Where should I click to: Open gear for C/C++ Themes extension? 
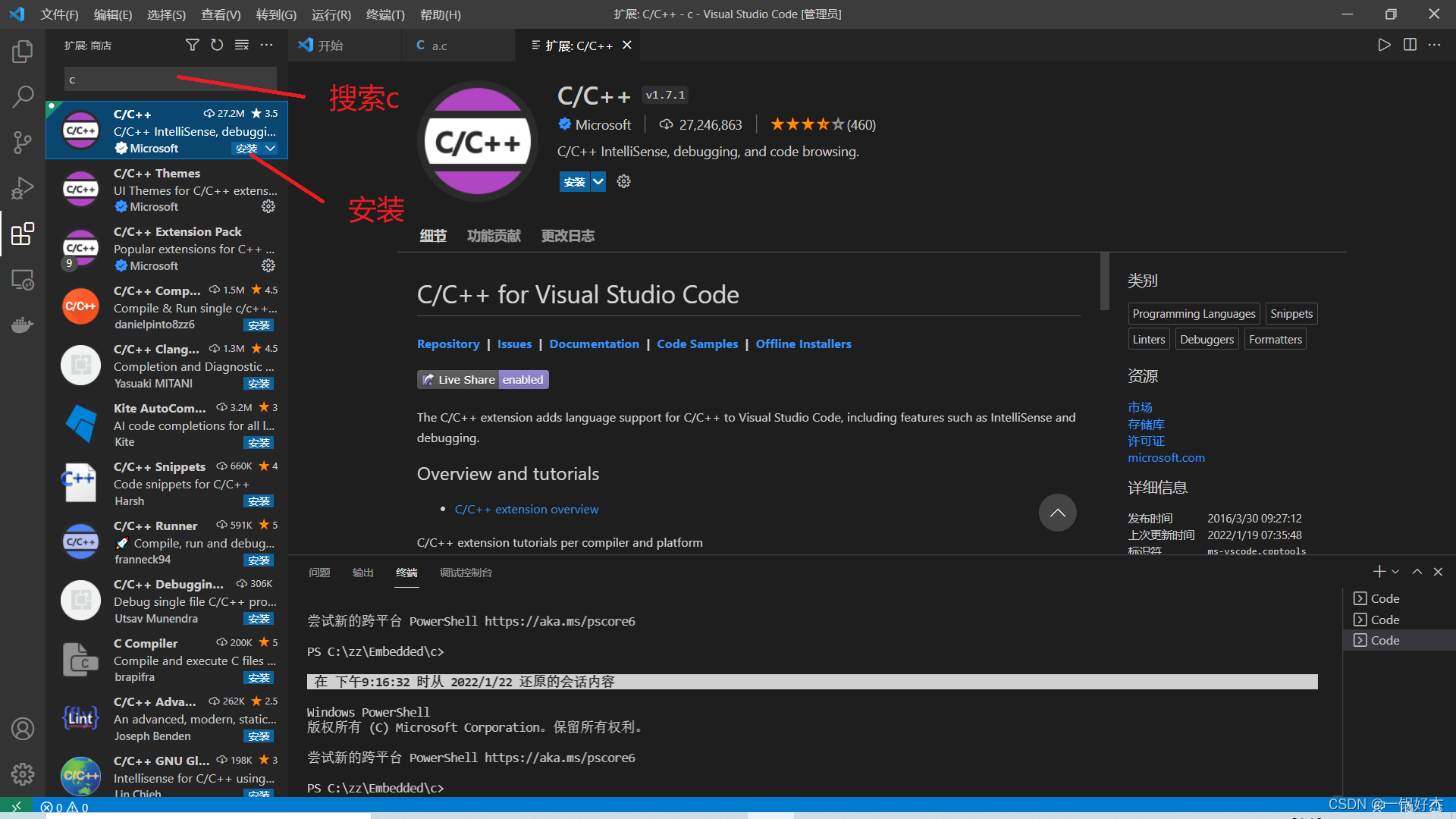pyautogui.click(x=268, y=206)
